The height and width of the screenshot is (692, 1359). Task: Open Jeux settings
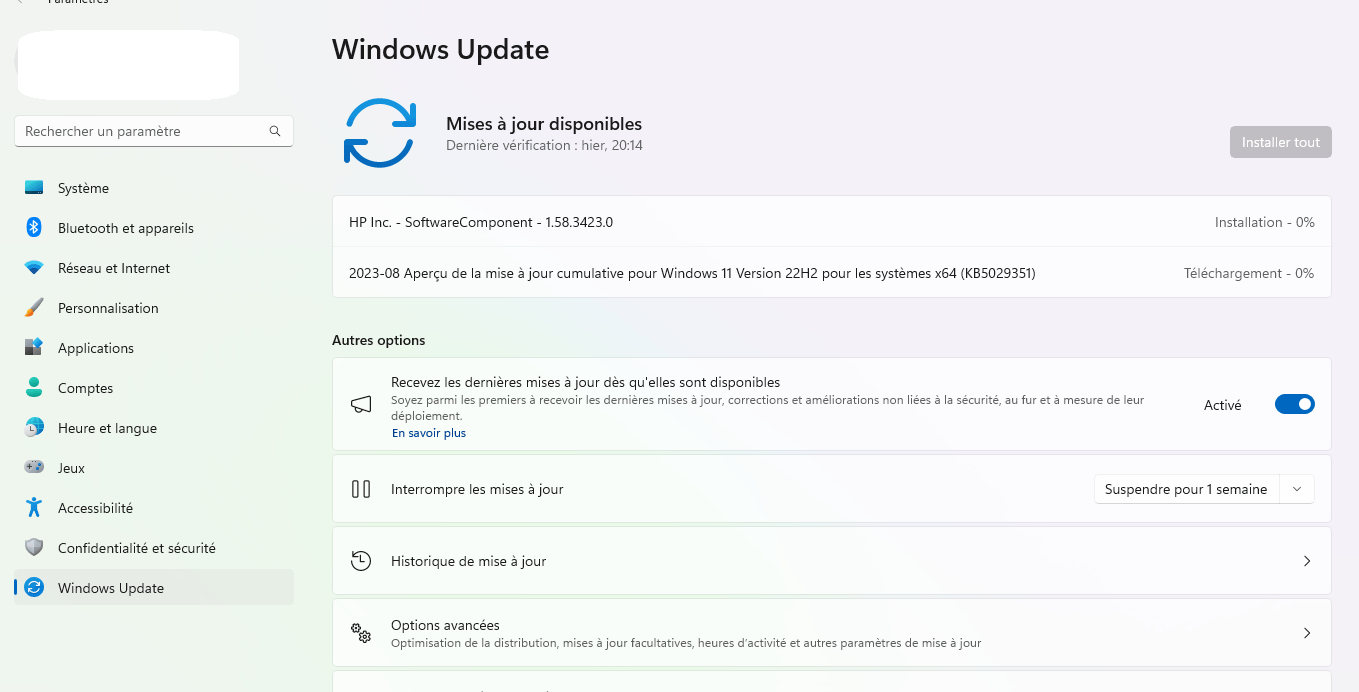154,468
